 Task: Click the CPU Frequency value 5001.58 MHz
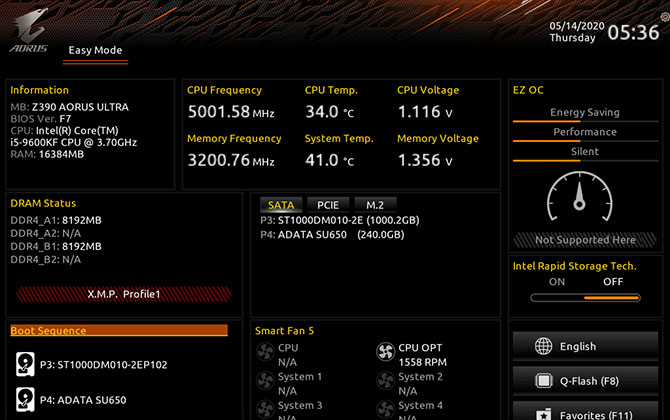click(x=231, y=112)
